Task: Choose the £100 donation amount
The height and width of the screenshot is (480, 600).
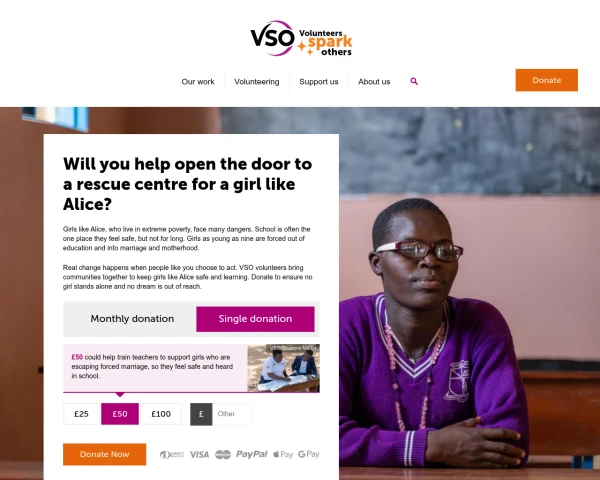Action: point(161,414)
